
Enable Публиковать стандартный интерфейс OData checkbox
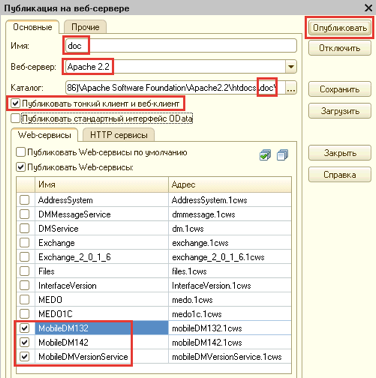point(15,118)
